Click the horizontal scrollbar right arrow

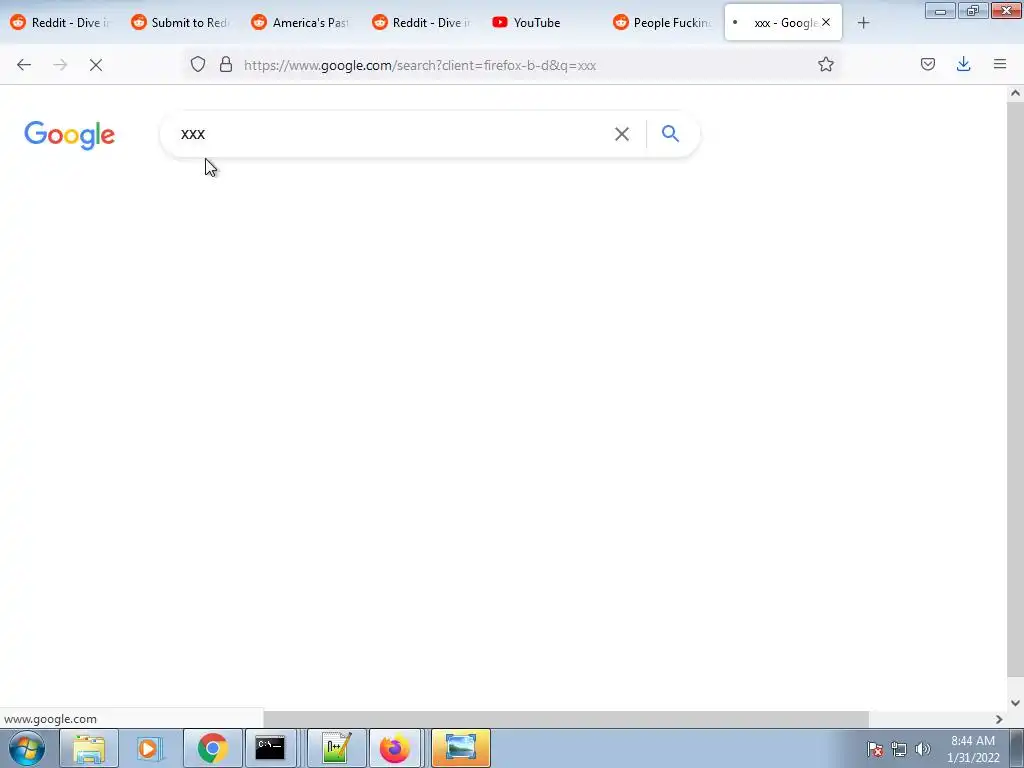click(x=999, y=719)
